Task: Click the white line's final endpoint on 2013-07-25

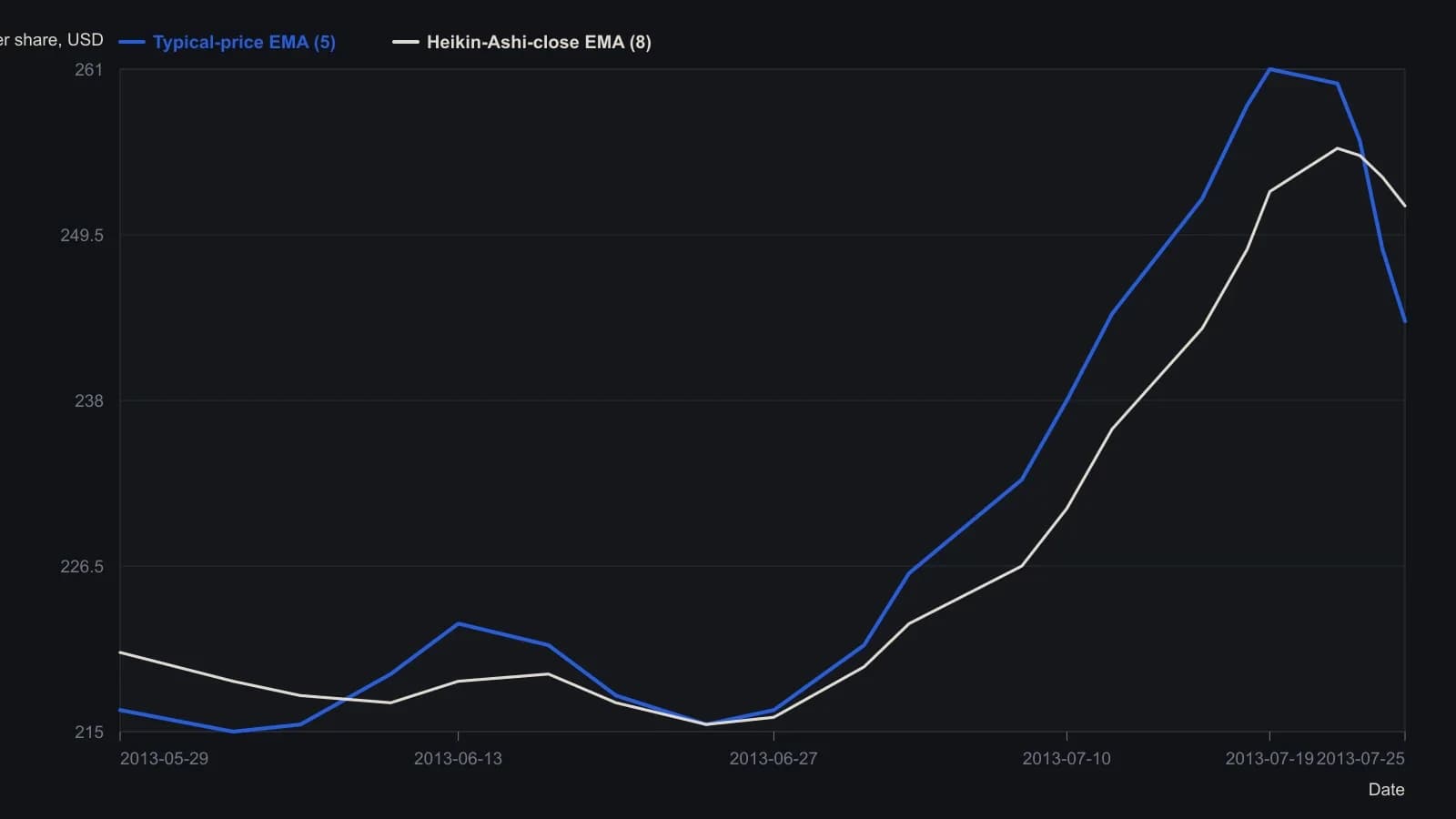Action: [1405, 206]
